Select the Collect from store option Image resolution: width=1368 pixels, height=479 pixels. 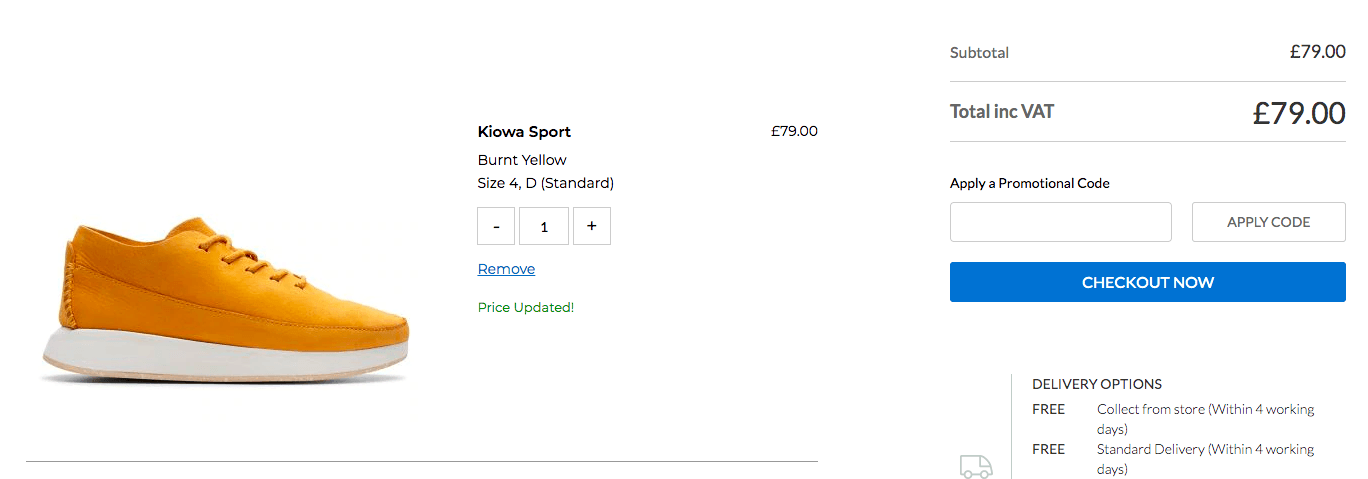(x=1205, y=418)
